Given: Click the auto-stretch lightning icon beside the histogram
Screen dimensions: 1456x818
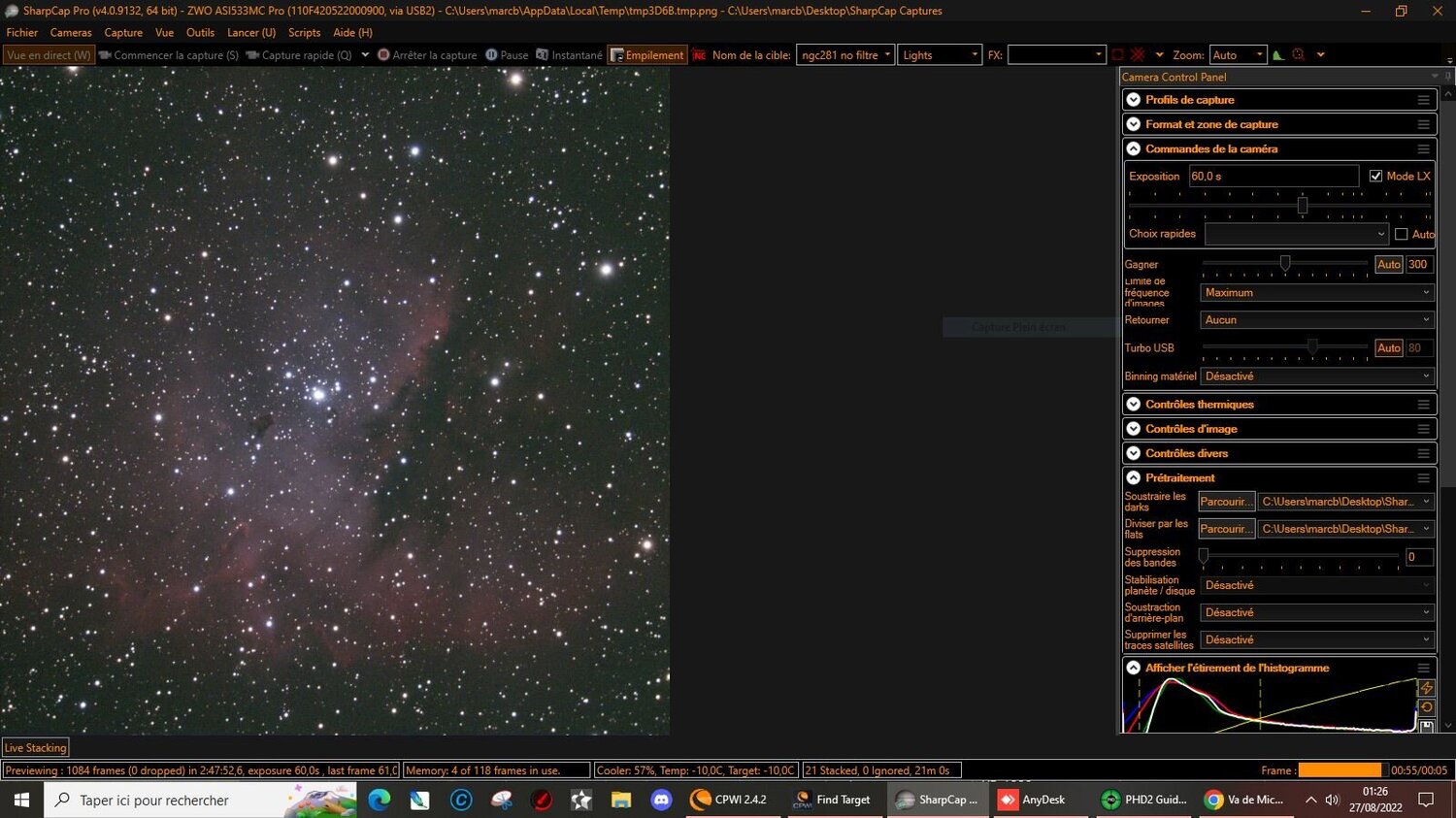Looking at the screenshot, I should coord(1427,687).
